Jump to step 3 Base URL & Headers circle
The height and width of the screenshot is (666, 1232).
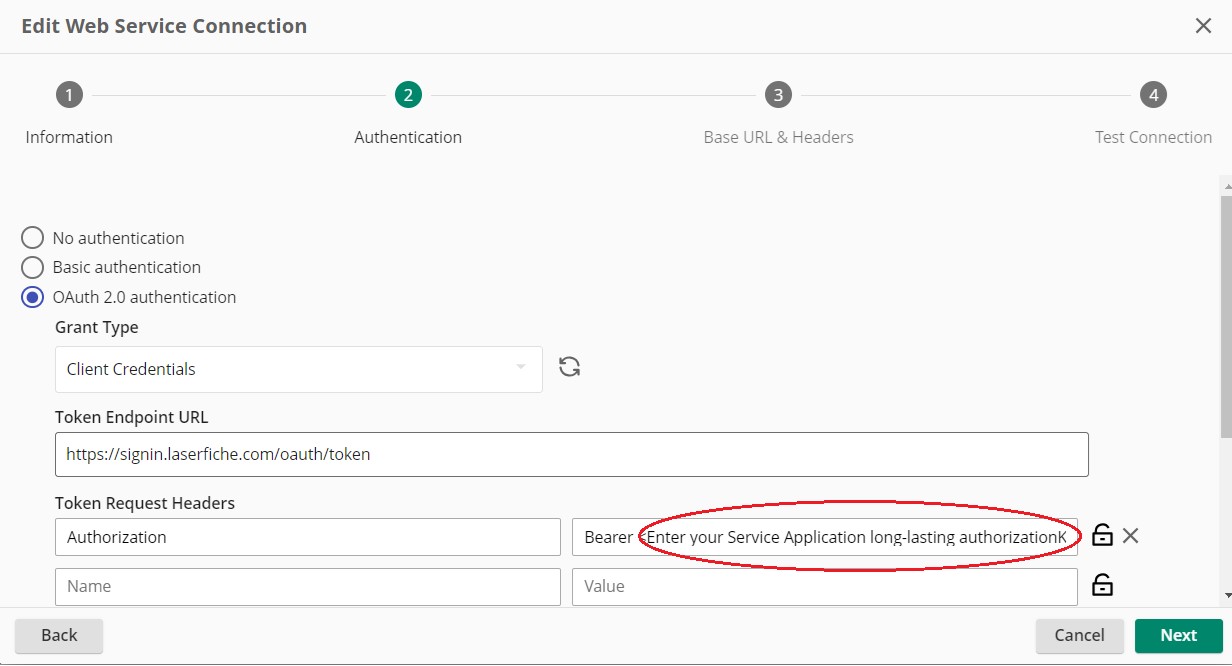click(778, 95)
